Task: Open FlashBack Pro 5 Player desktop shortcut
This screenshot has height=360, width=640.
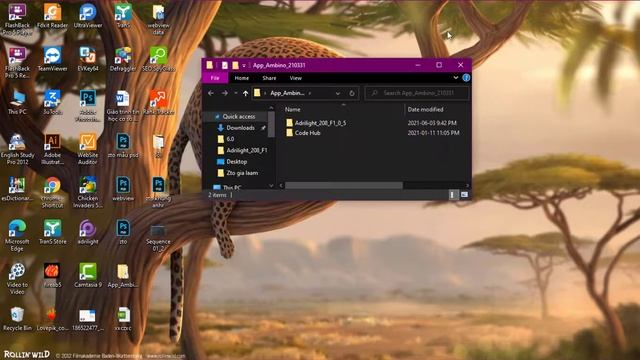Action: coord(17,19)
